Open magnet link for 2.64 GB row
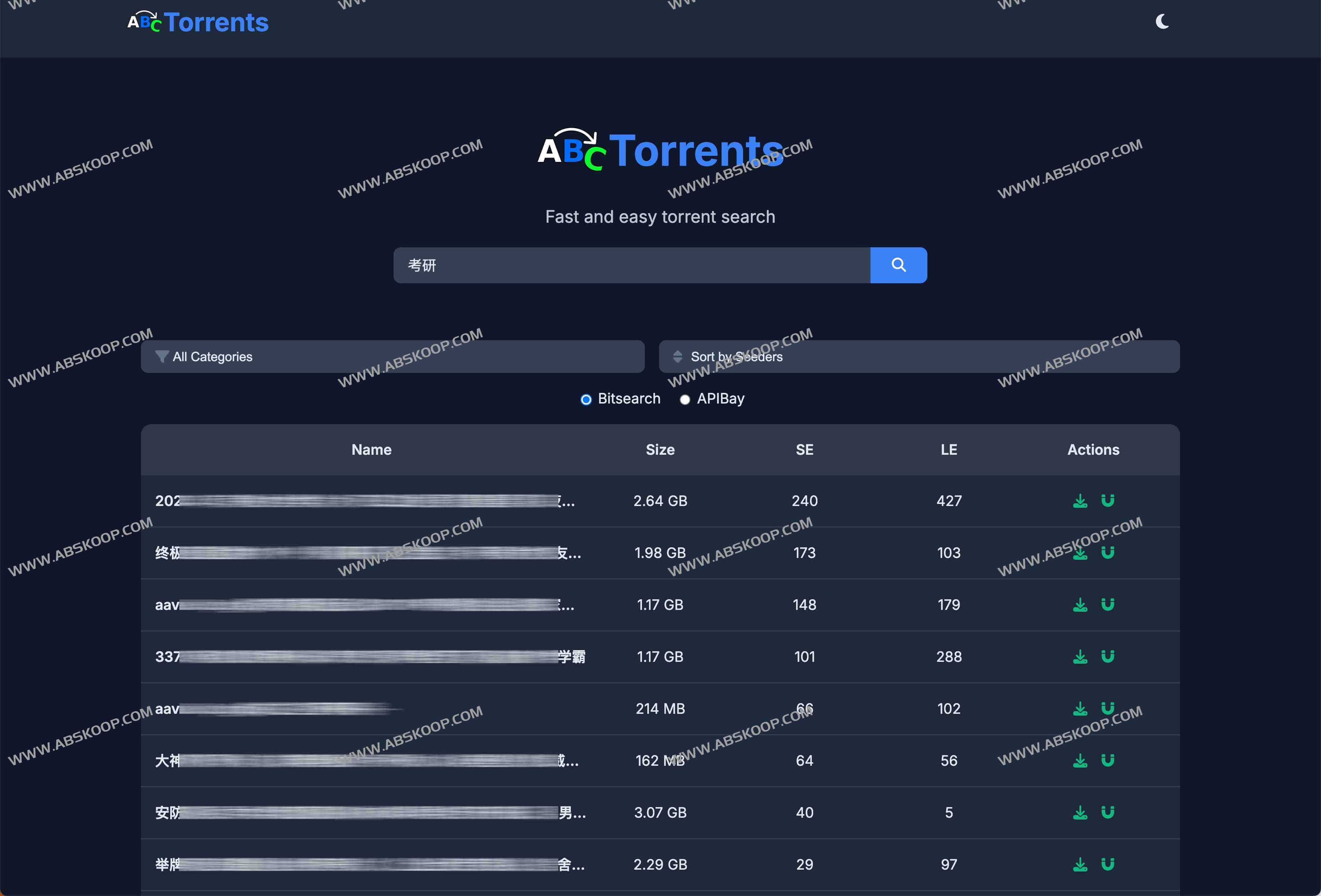The image size is (1321, 896). pyautogui.click(x=1107, y=500)
